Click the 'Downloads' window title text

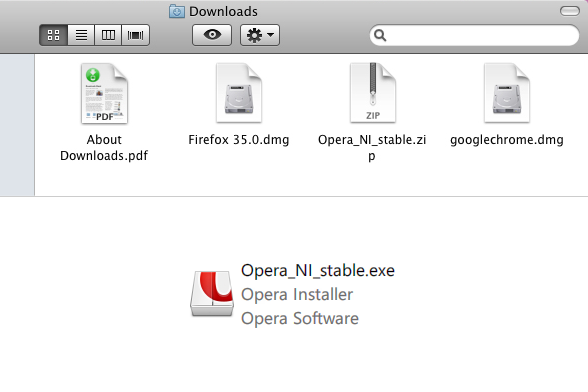click(223, 11)
